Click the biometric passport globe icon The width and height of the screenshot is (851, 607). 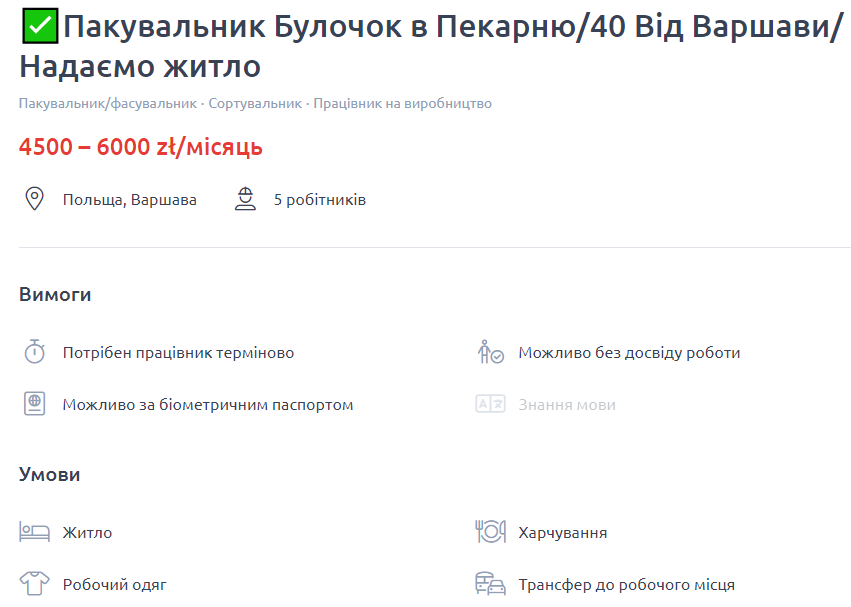tap(33, 404)
